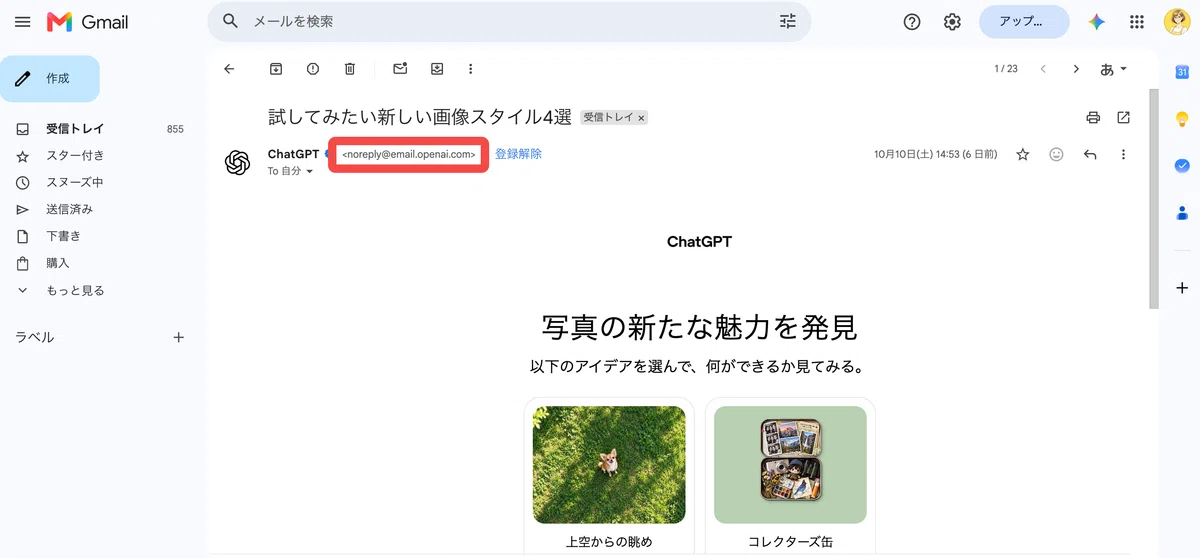Go to the next email arrow

point(1076,69)
